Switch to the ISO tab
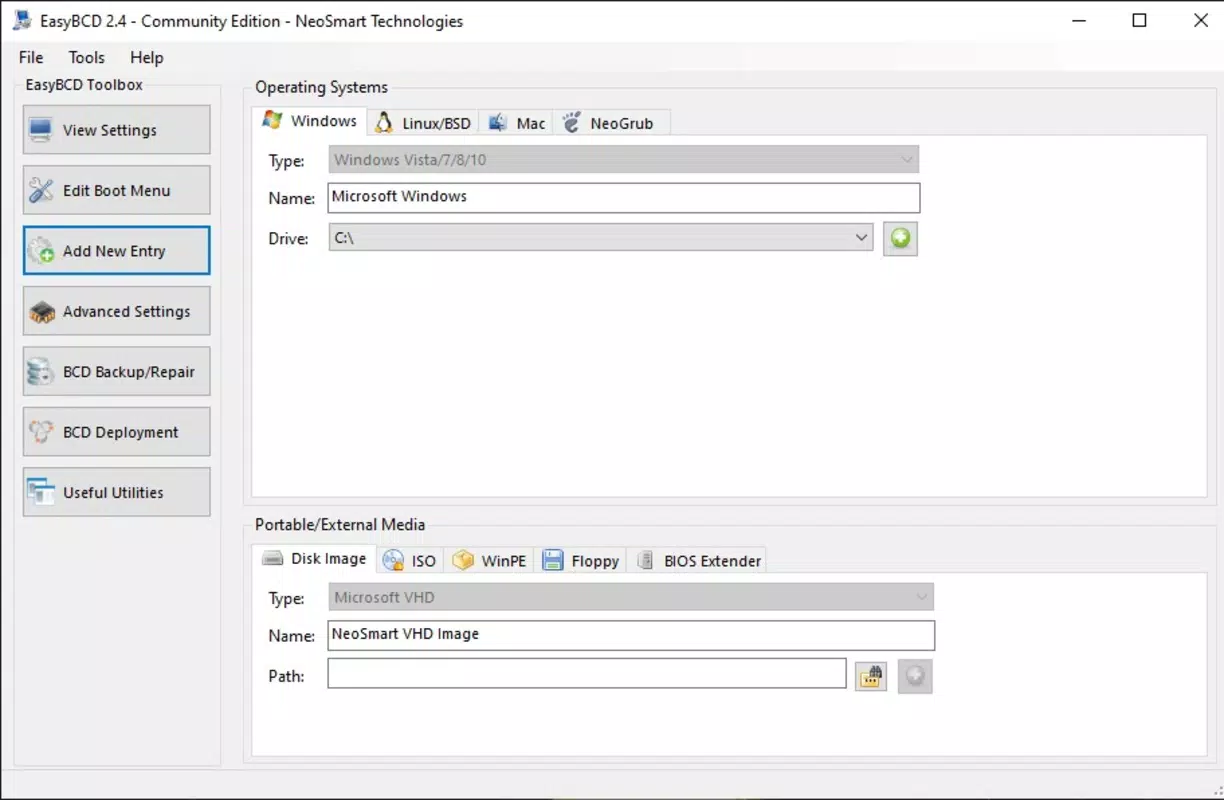Screen dimensions: 1224x800 [x=410, y=560]
